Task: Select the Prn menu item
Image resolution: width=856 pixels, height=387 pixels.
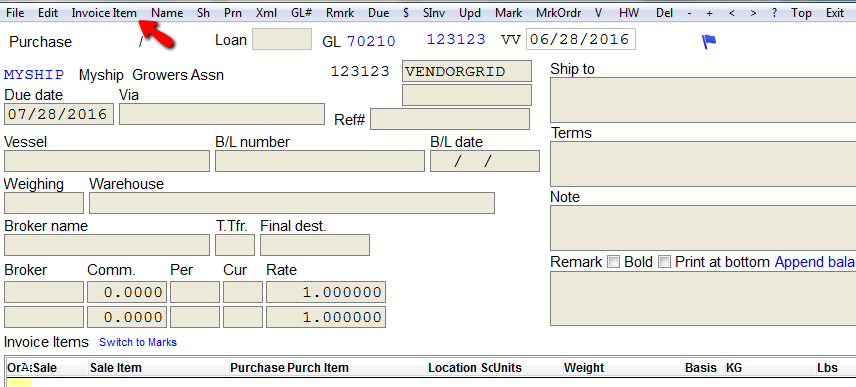Action: tap(233, 13)
